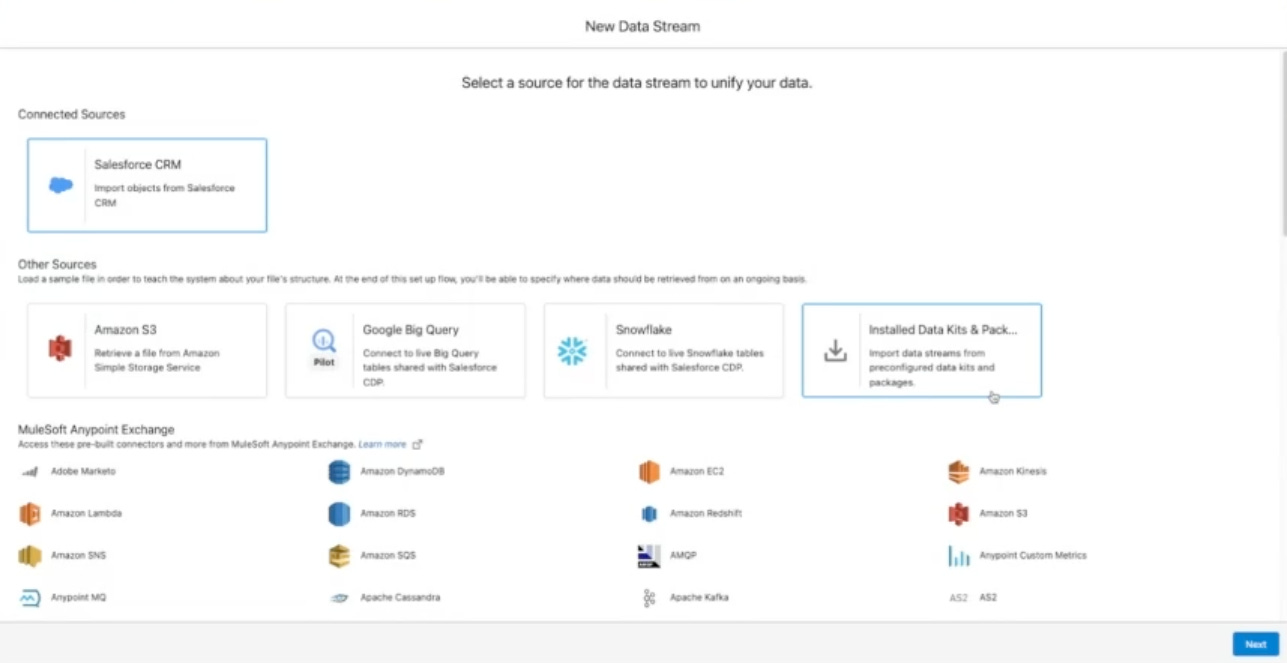Click the Amazon SNS label
The image size is (1287, 663).
coord(79,555)
